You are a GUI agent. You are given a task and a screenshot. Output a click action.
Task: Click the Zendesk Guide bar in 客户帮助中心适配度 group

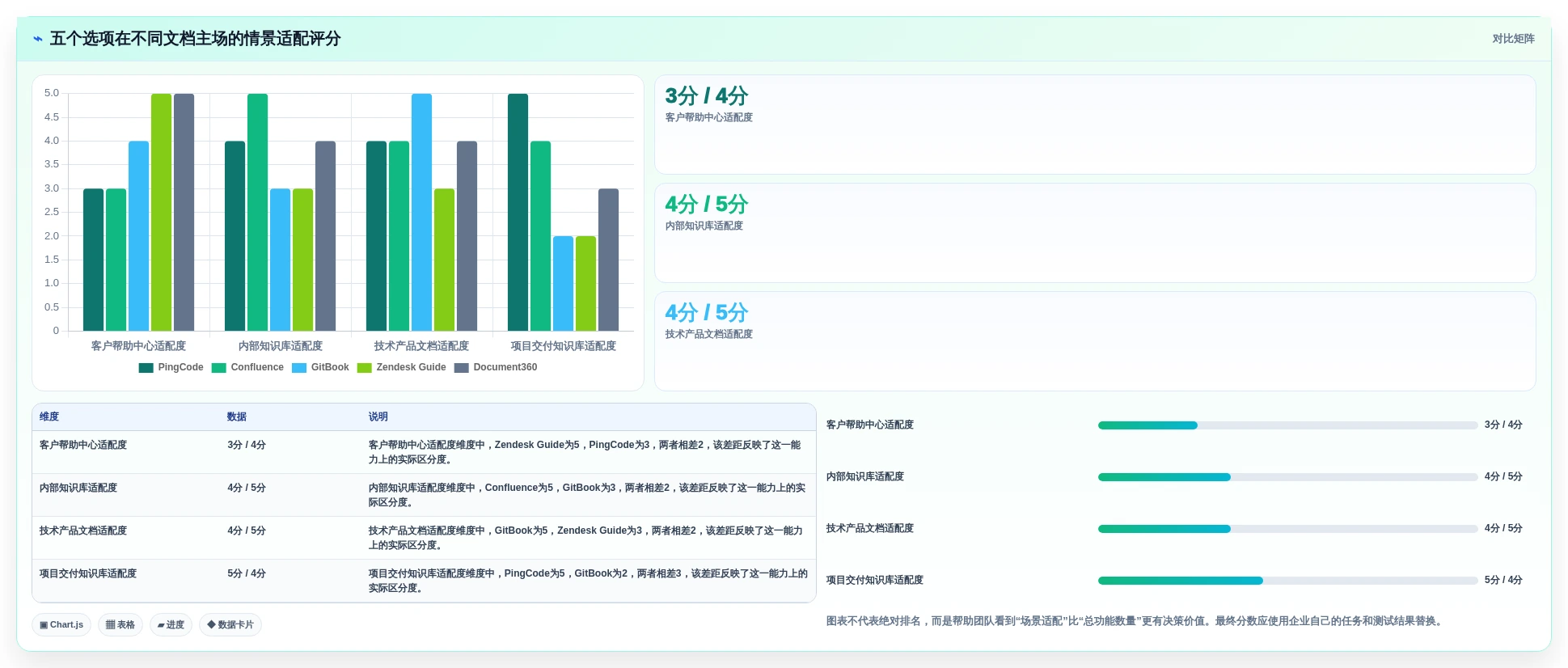pyautogui.click(x=161, y=212)
